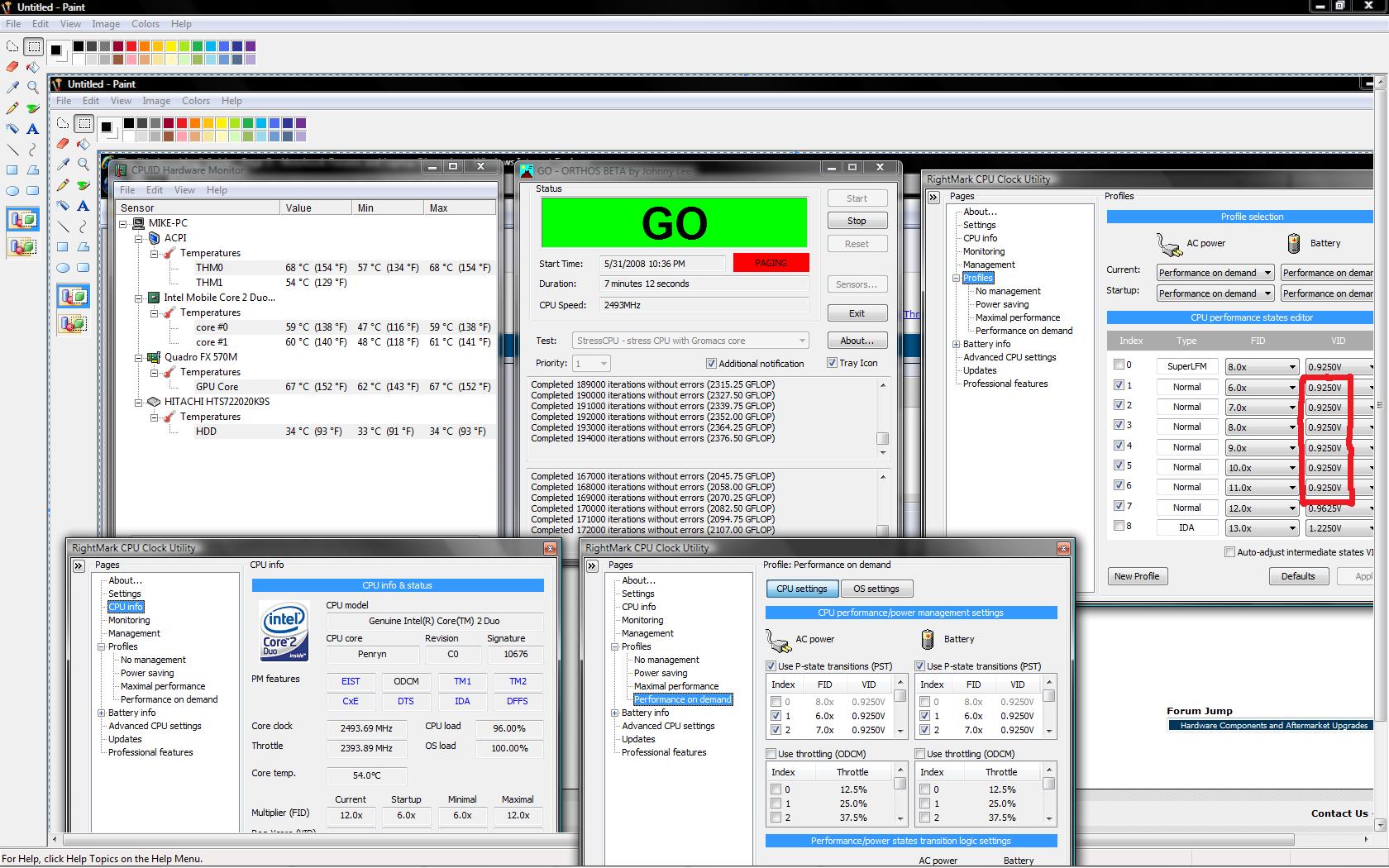Select the Magnifier tool in outer Paint toolbox

[x=33, y=87]
